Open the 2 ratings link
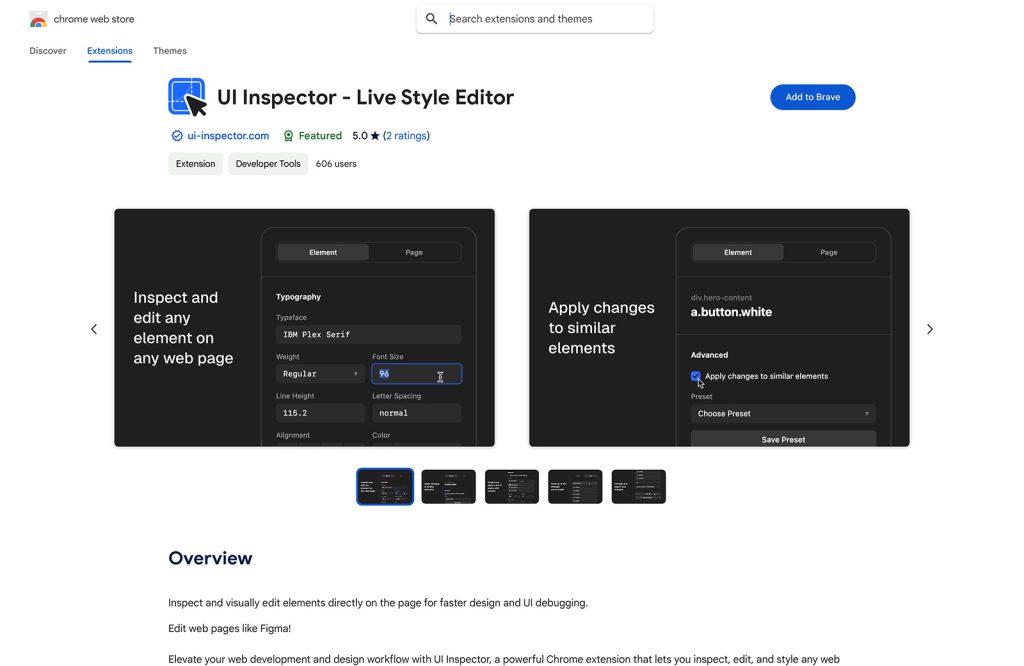 tap(406, 136)
